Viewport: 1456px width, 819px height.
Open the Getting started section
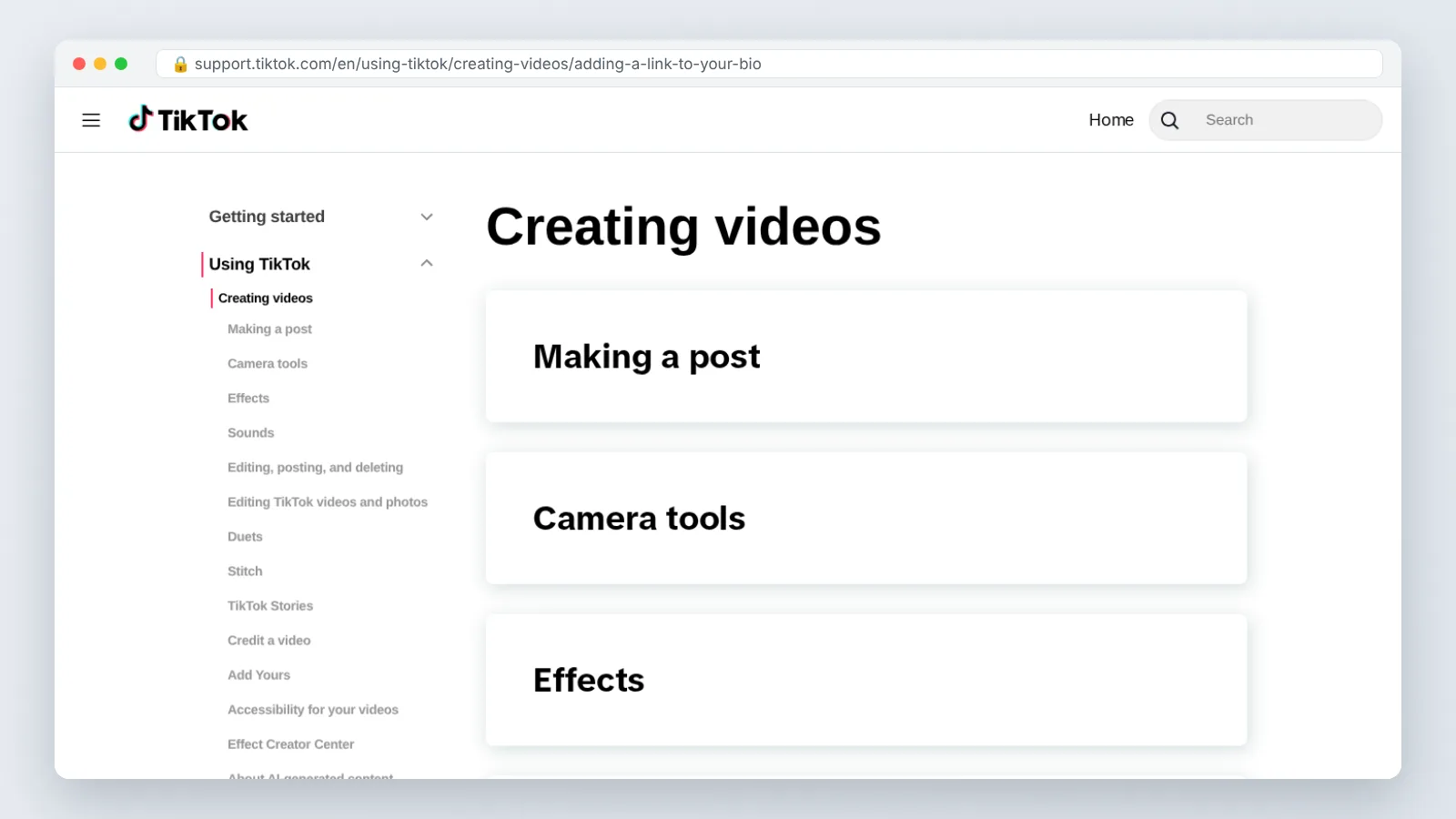tap(267, 217)
